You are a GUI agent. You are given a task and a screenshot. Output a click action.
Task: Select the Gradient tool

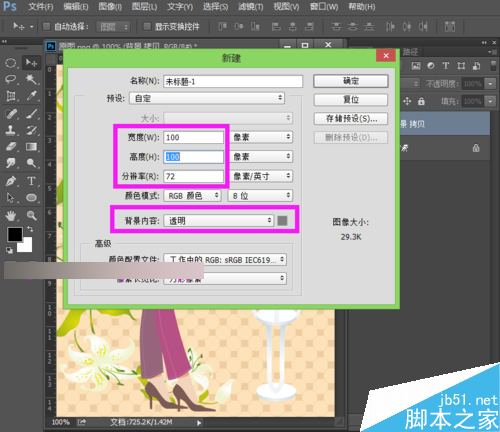pyautogui.click(x=31, y=147)
